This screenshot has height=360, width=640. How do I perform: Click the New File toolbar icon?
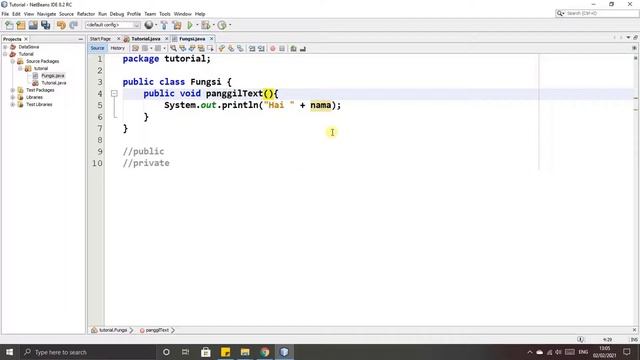9,25
